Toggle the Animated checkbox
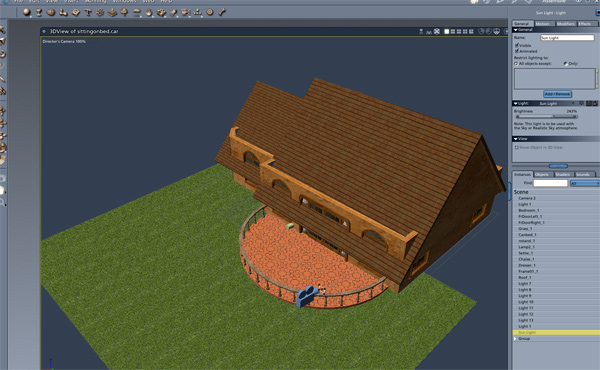This screenshot has height=370, width=600. (517, 51)
